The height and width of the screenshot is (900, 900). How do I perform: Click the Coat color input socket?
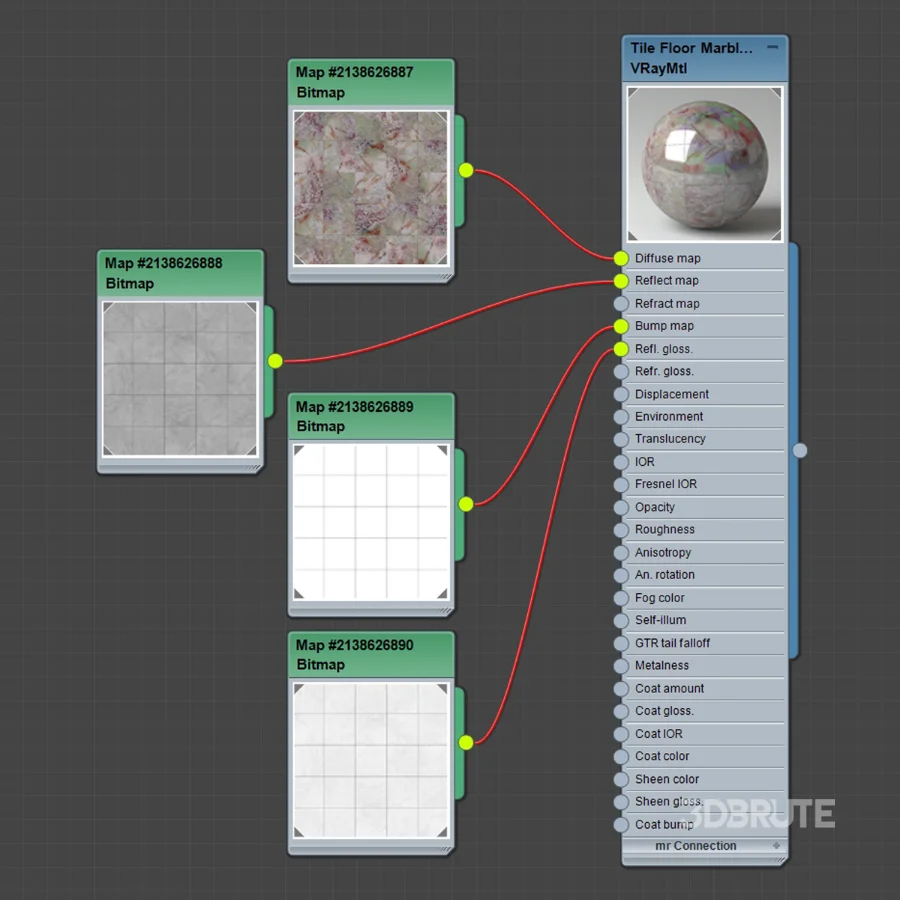pyautogui.click(x=620, y=757)
